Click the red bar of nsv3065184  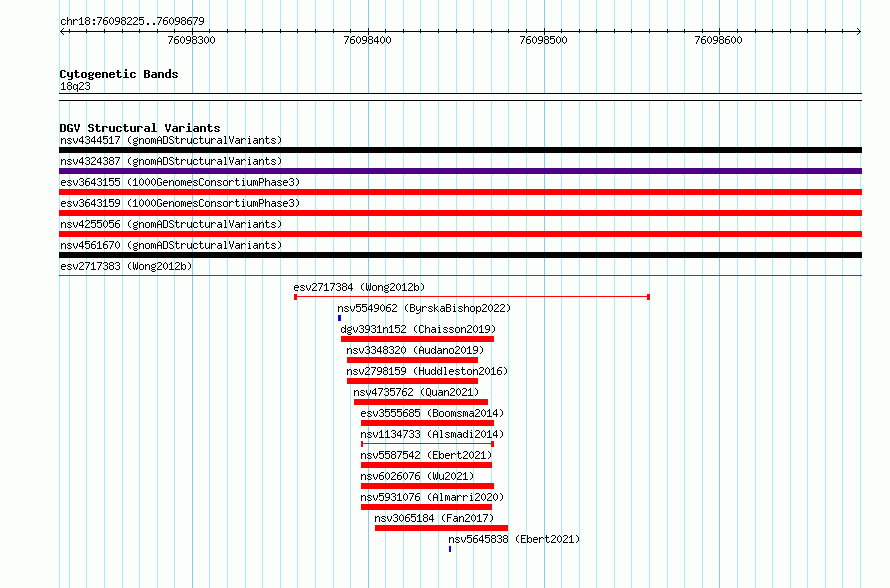pos(442,528)
